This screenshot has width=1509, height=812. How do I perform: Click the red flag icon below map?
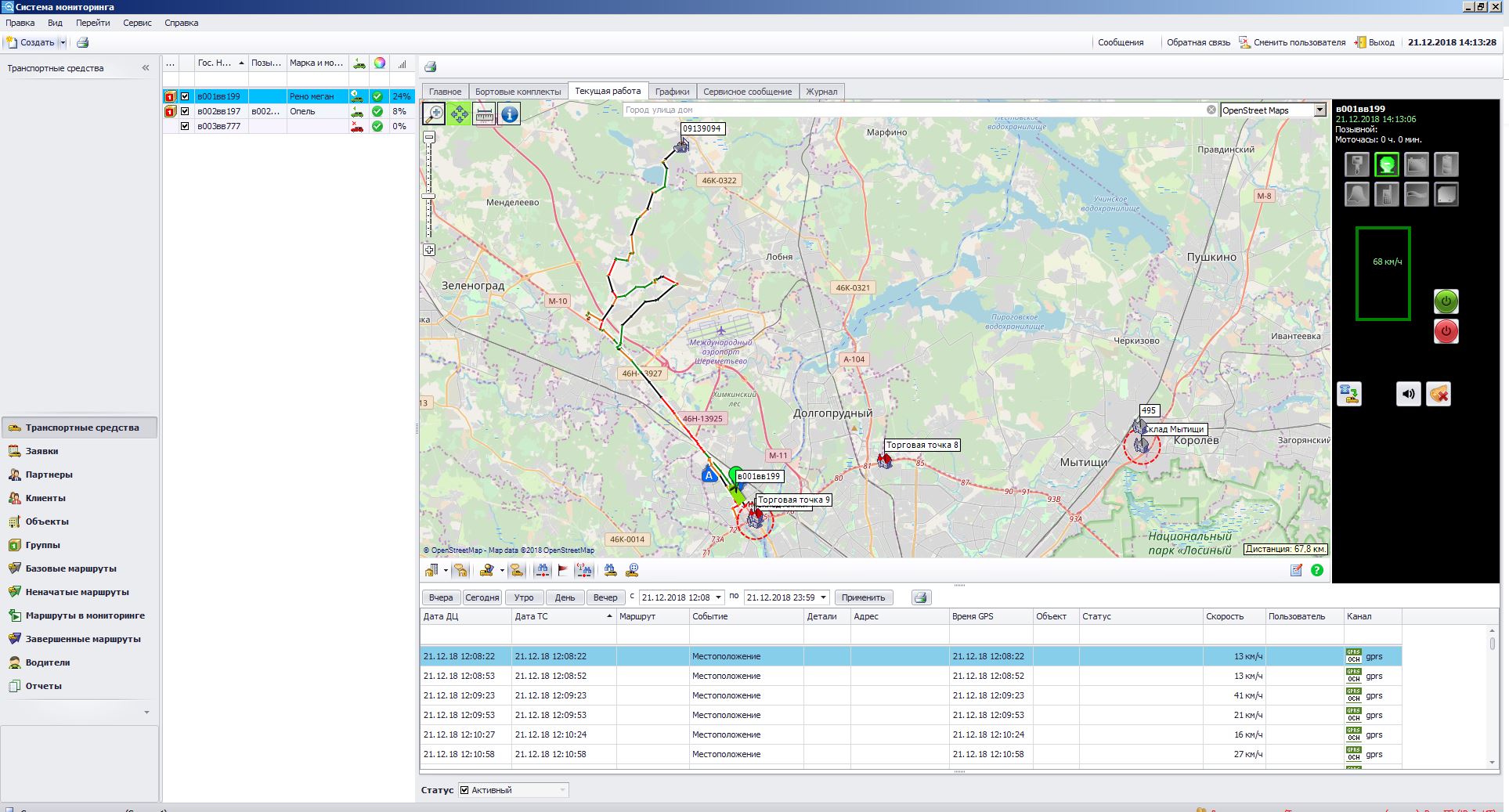[563, 571]
